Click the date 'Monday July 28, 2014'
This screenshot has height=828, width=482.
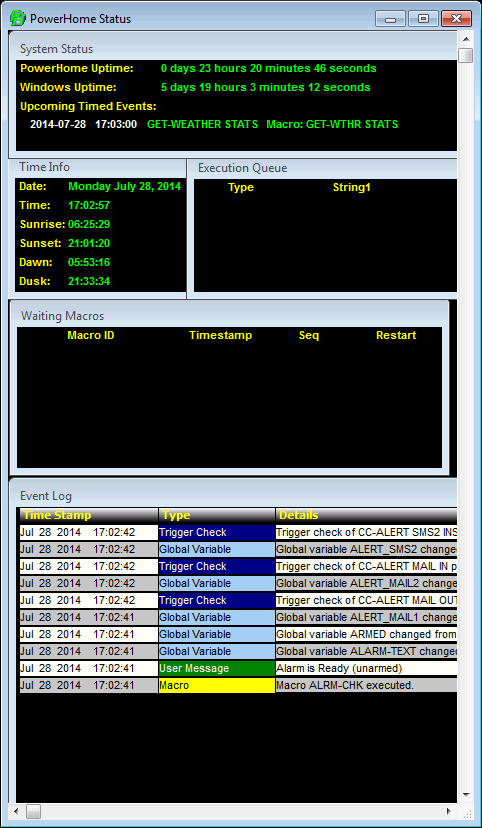[x=125, y=186]
